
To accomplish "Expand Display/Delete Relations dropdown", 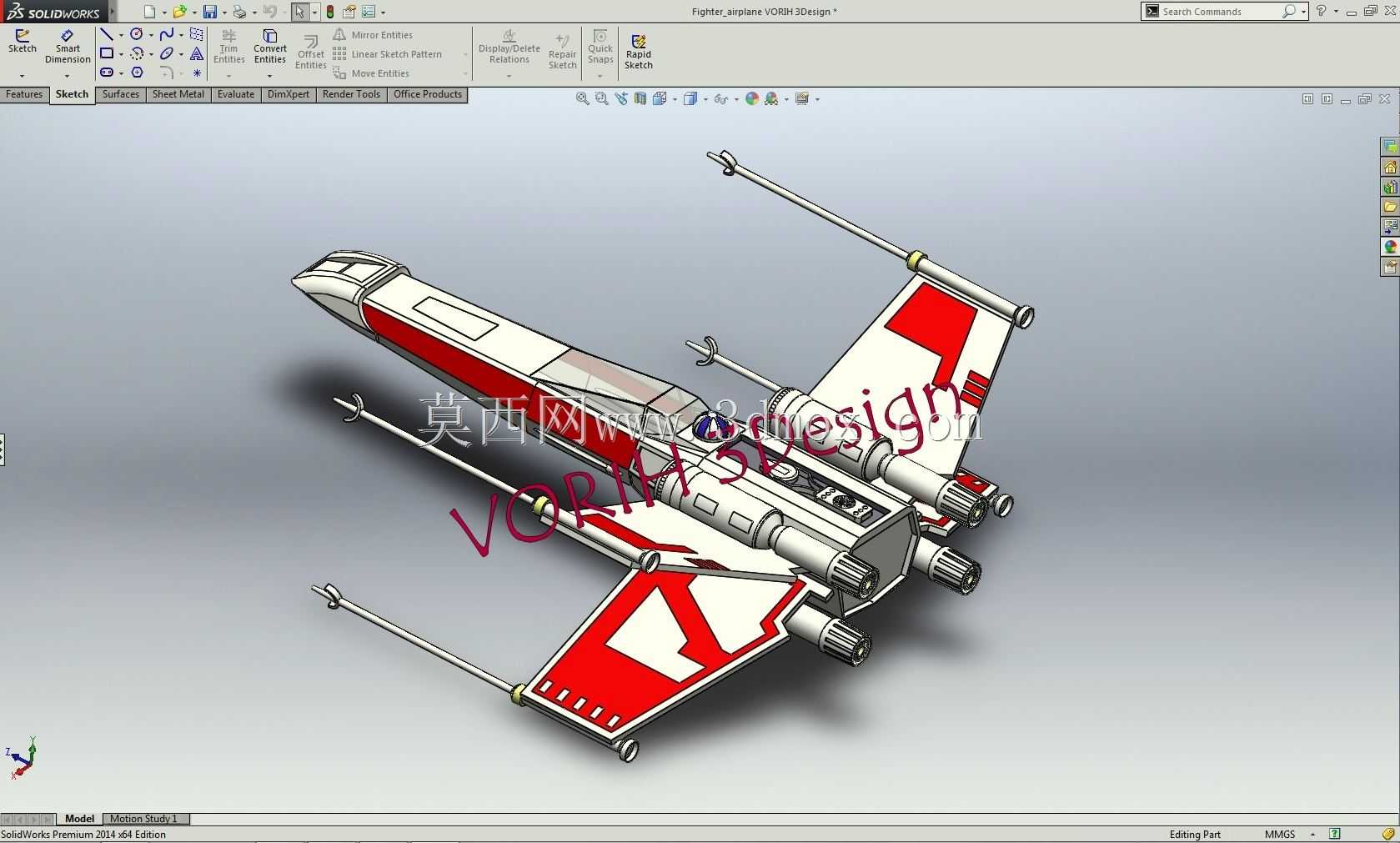I will coord(509,76).
